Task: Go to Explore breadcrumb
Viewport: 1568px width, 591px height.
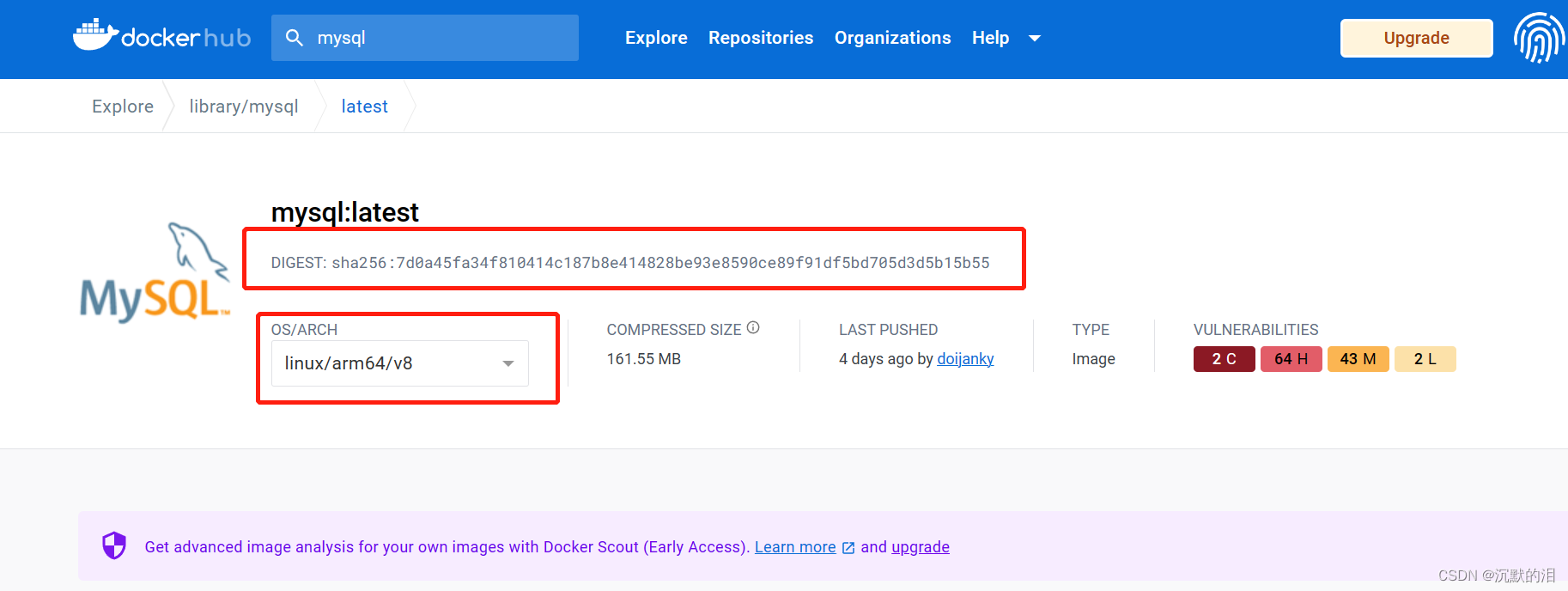Action: tap(123, 107)
